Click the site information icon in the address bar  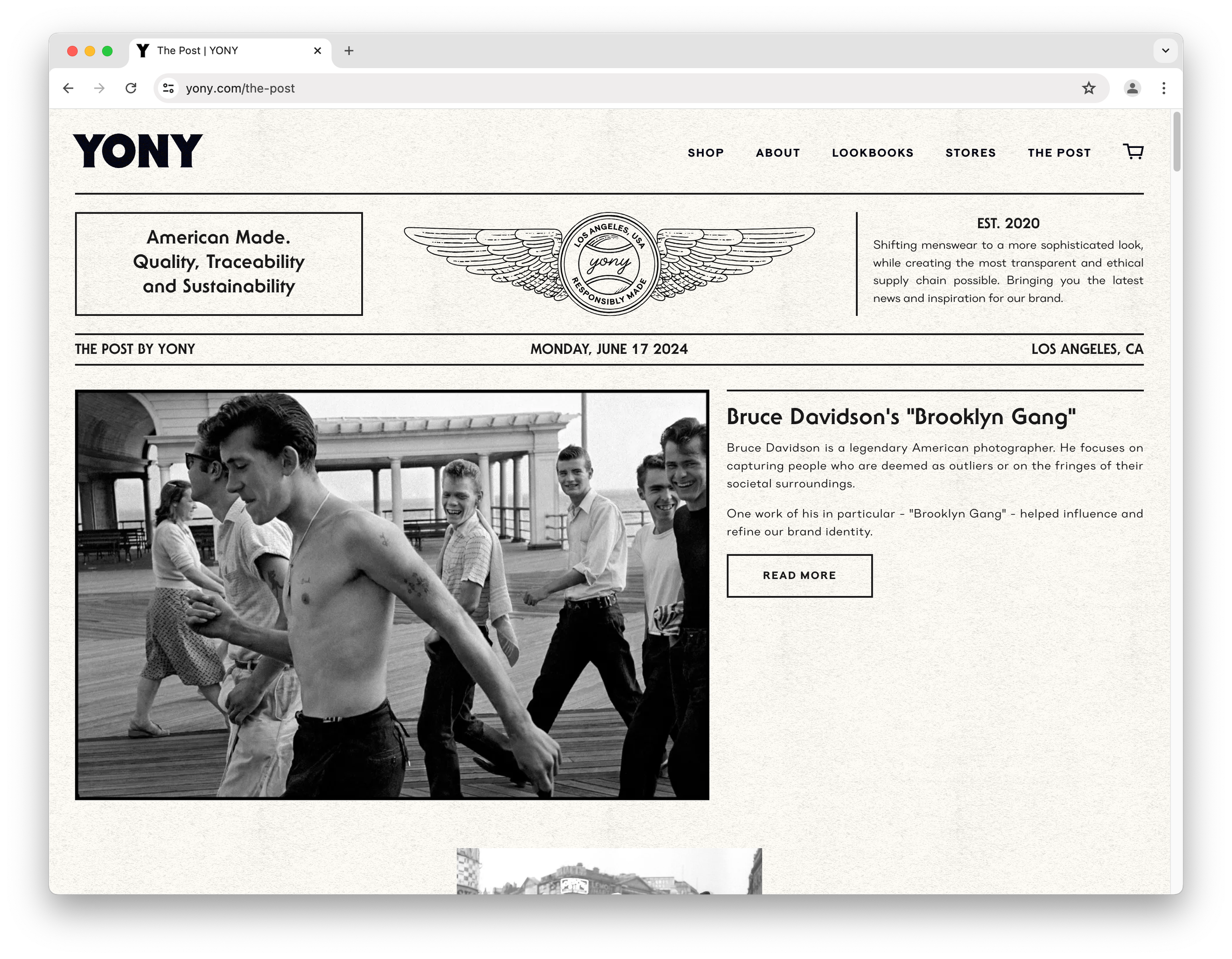click(x=168, y=88)
